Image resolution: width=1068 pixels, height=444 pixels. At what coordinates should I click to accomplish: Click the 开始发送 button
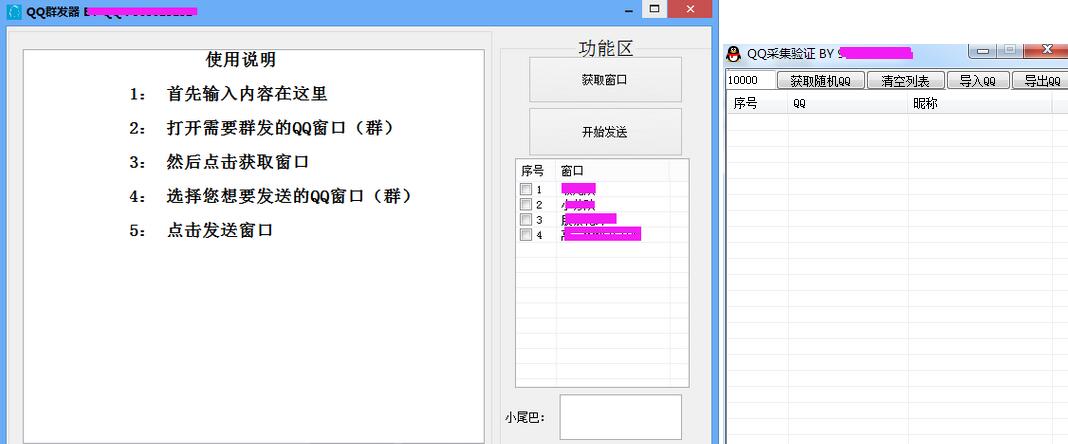[605, 132]
